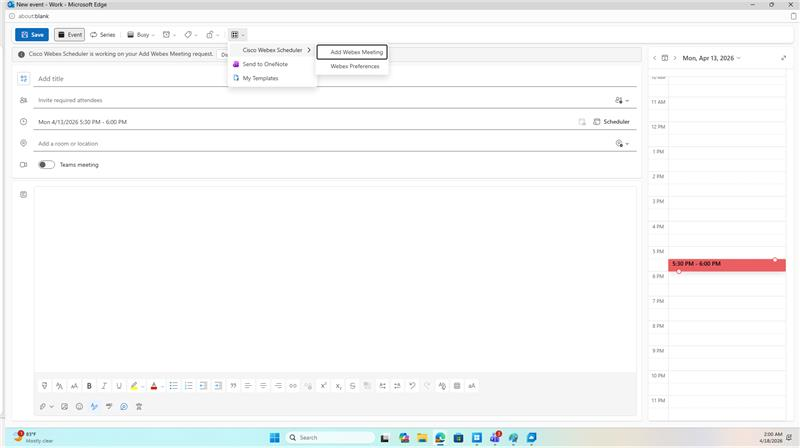Go to the next day in calendar pane
800x448 pixels.
674,58
